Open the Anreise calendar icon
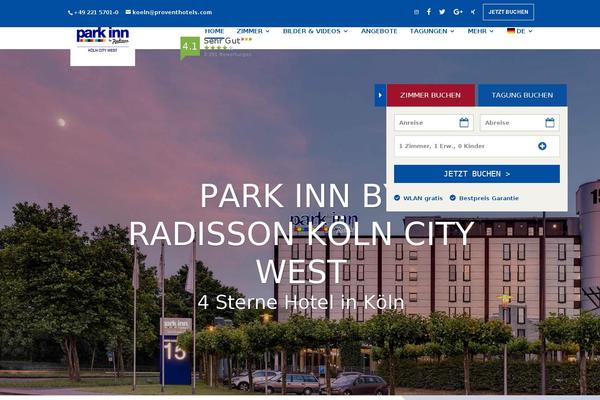The width and height of the screenshot is (600, 400). (x=464, y=122)
